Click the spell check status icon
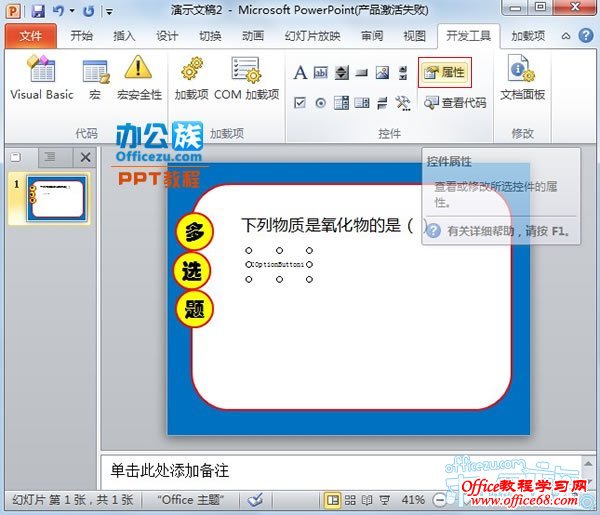Viewport: 600px width, 515px height. coord(255,499)
